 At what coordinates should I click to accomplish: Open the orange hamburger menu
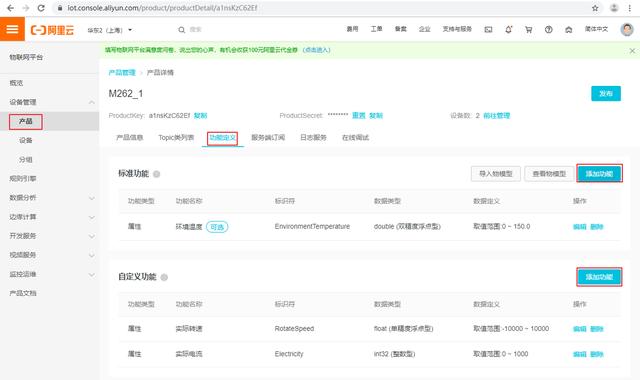12,29
